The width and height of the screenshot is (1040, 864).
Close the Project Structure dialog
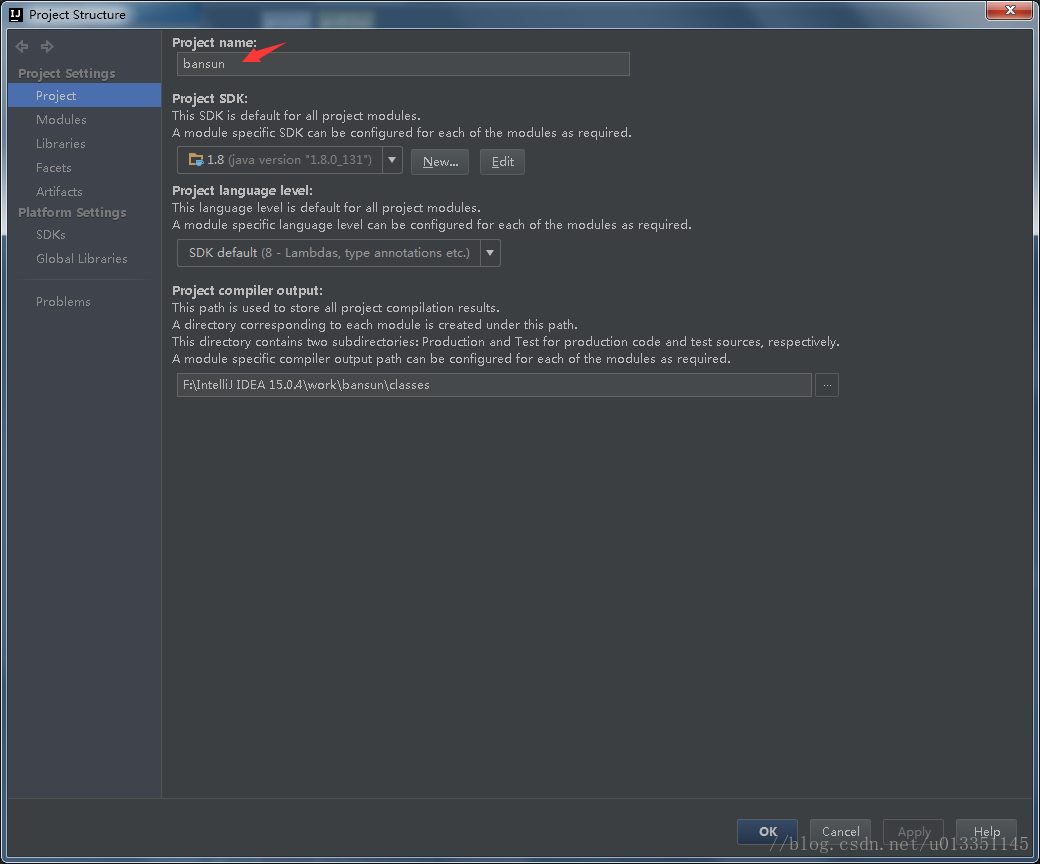coord(1009,10)
